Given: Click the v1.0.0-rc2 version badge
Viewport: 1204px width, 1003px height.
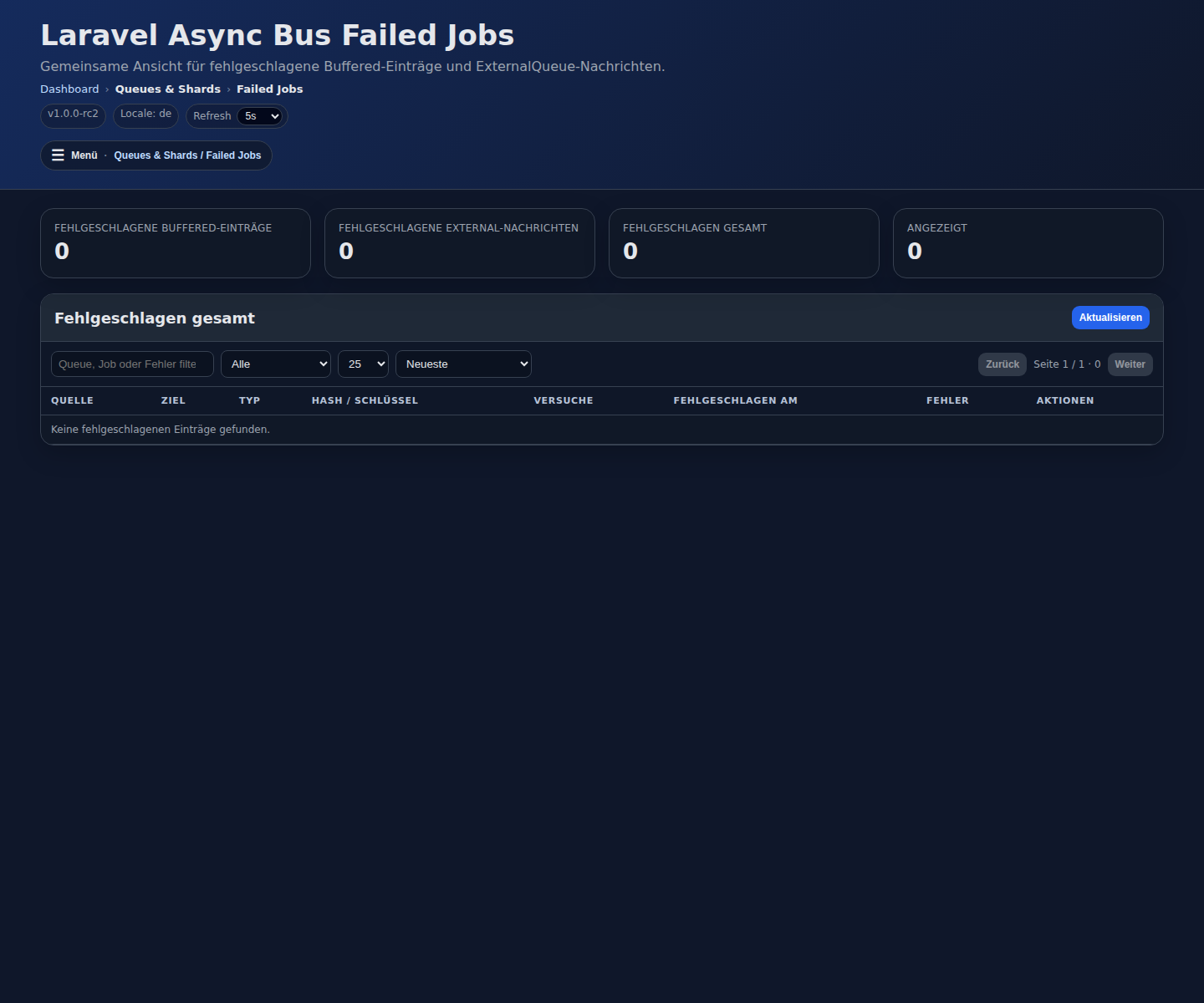Looking at the screenshot, I should pyautogui.click(x=73, y=115).
